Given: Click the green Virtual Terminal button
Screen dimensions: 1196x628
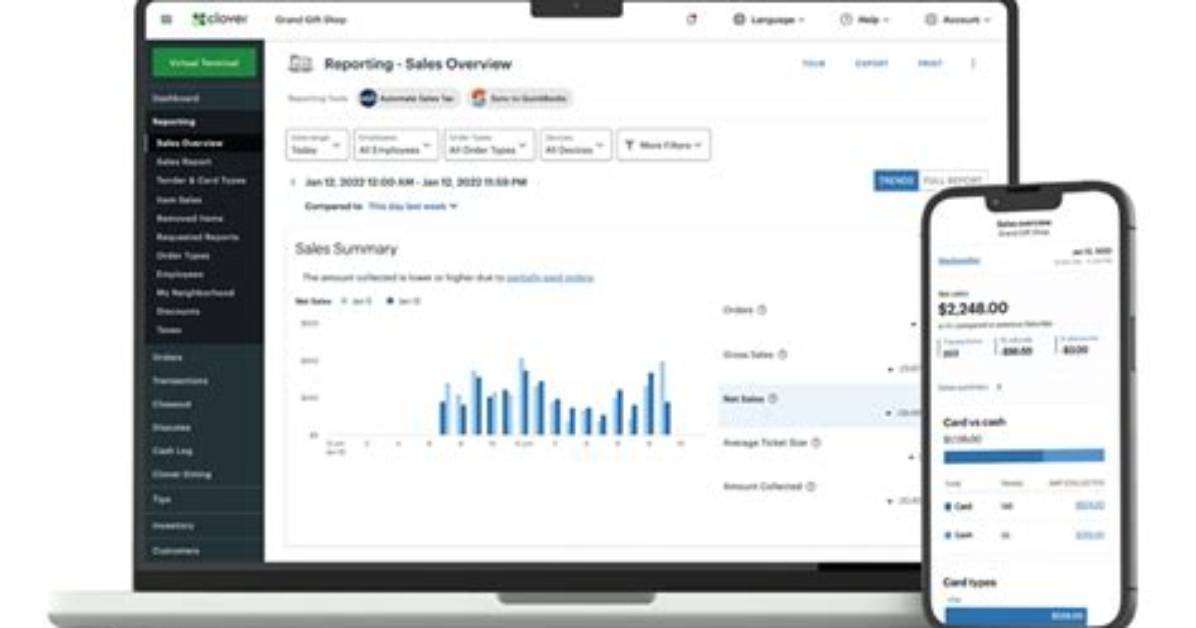Looking at the screenshot, I should 204,63.
